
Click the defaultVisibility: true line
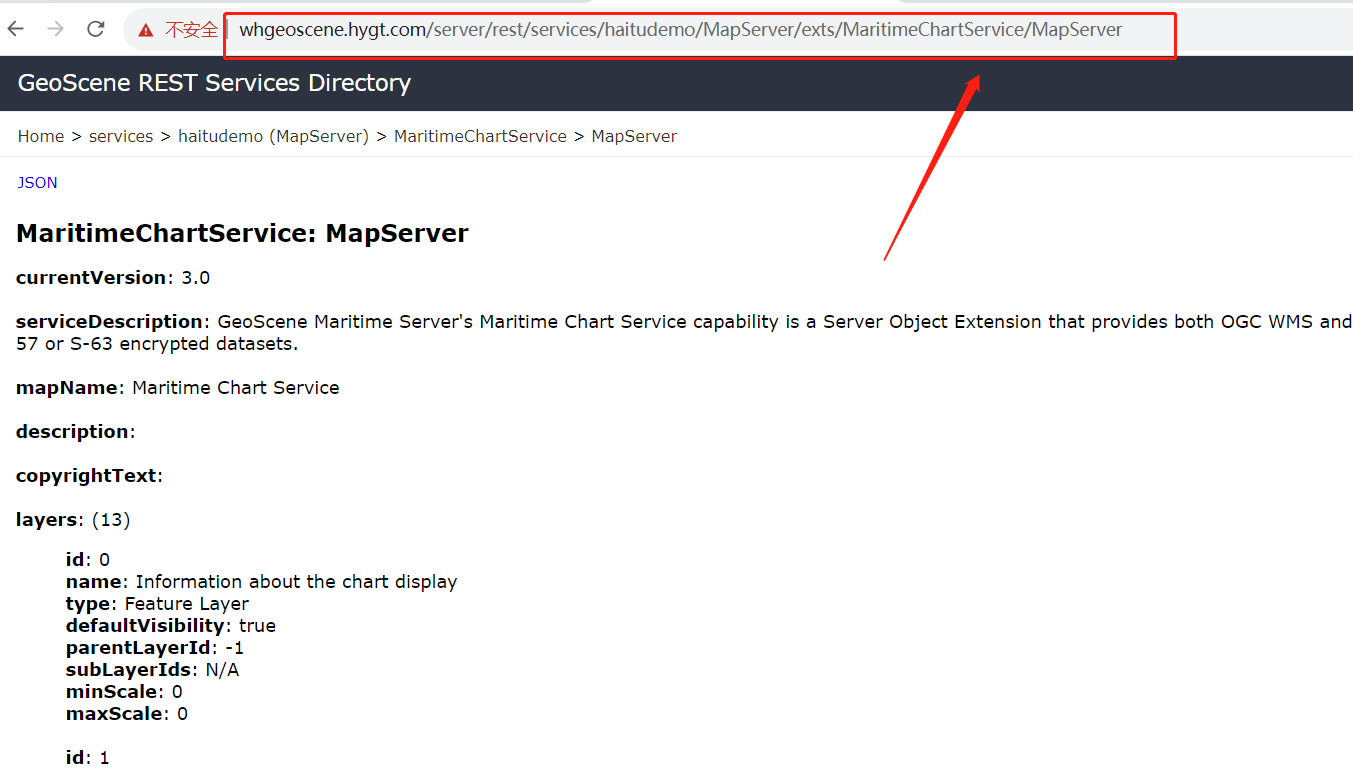(x=171, y=626)
